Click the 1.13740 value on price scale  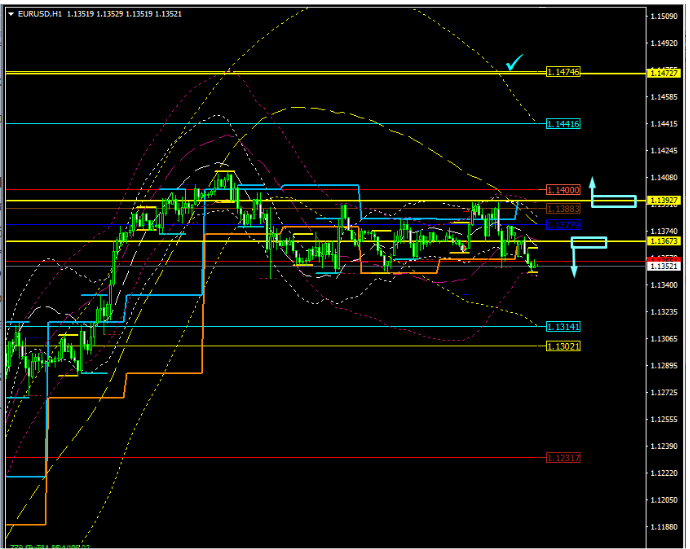664,231
